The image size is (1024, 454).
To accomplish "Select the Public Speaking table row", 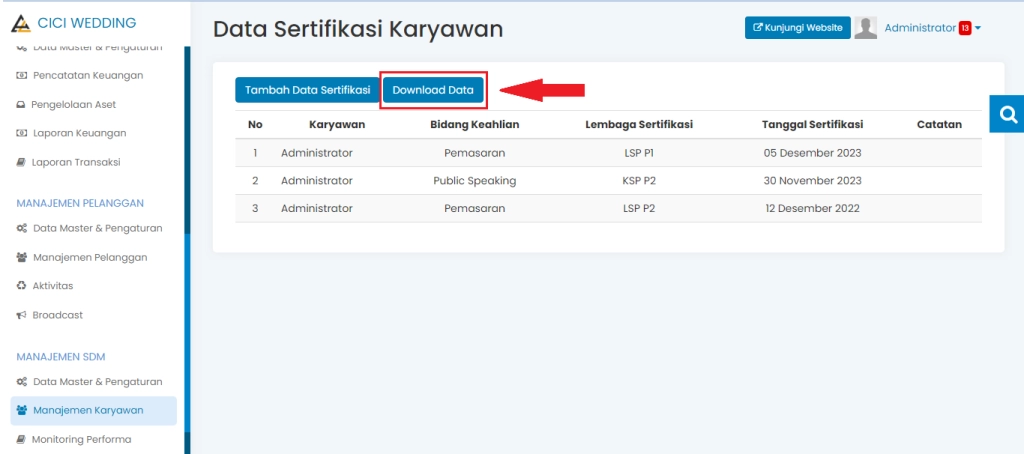I will [608, 181].
